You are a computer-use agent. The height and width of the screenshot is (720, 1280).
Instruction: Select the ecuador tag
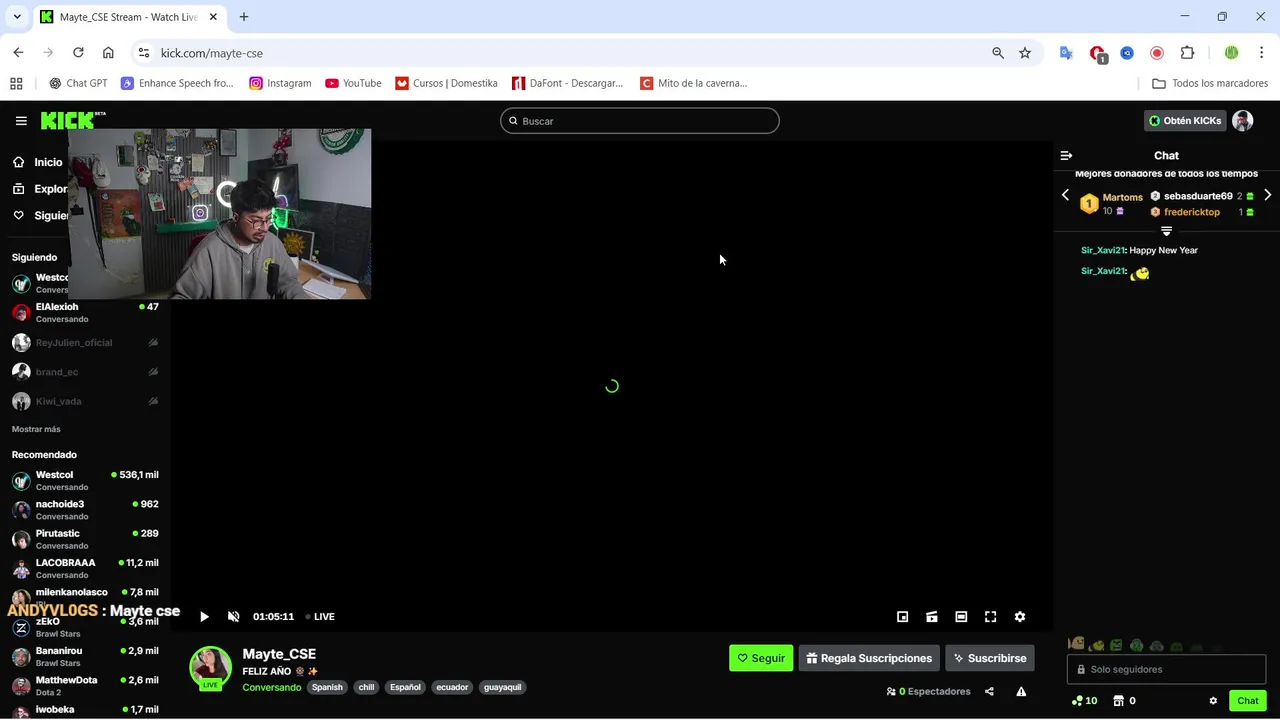(452, 688)
